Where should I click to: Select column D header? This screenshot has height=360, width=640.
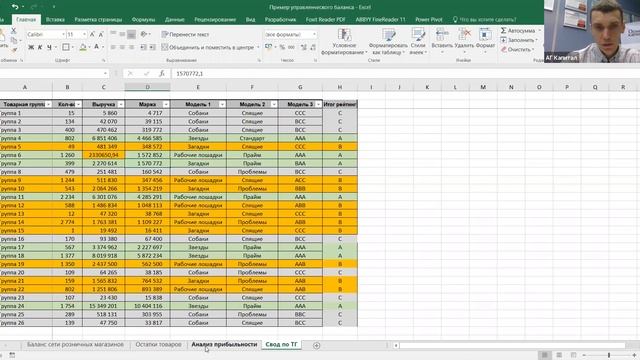(x=147, y=87)
